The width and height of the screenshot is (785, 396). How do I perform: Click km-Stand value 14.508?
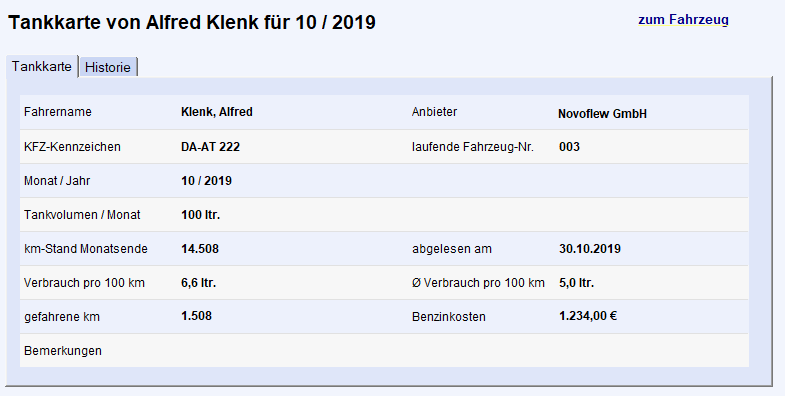pyautogui.click(x=200, y=249)
